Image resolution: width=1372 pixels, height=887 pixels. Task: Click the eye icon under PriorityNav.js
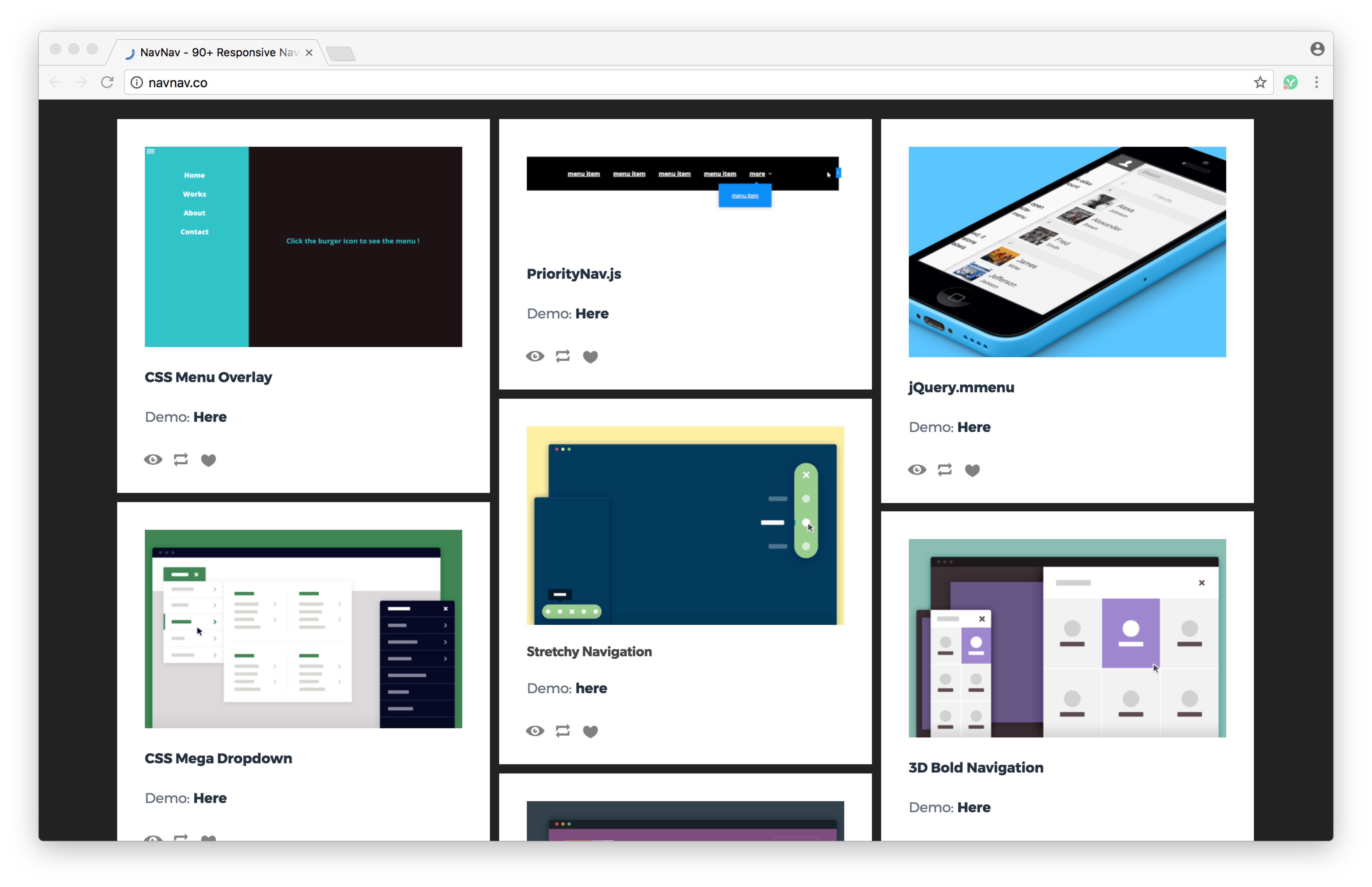coord(535,357)
